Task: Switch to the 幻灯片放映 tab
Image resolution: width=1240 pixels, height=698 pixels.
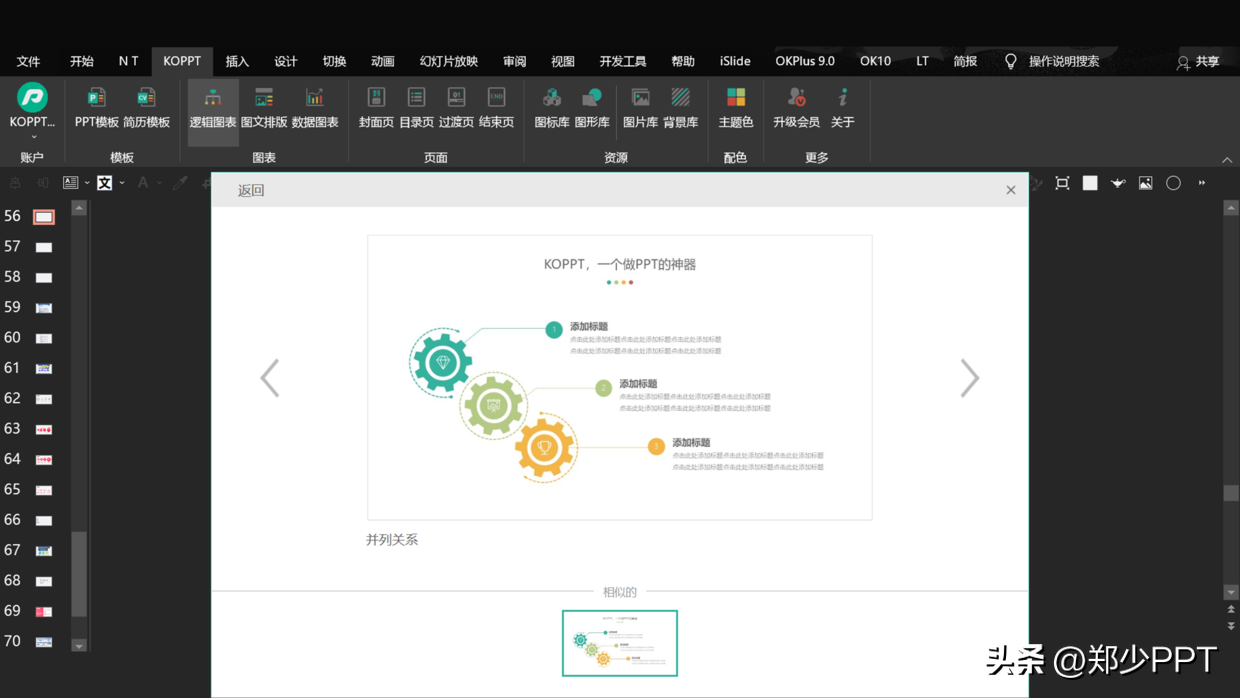Action: point(449,61)
